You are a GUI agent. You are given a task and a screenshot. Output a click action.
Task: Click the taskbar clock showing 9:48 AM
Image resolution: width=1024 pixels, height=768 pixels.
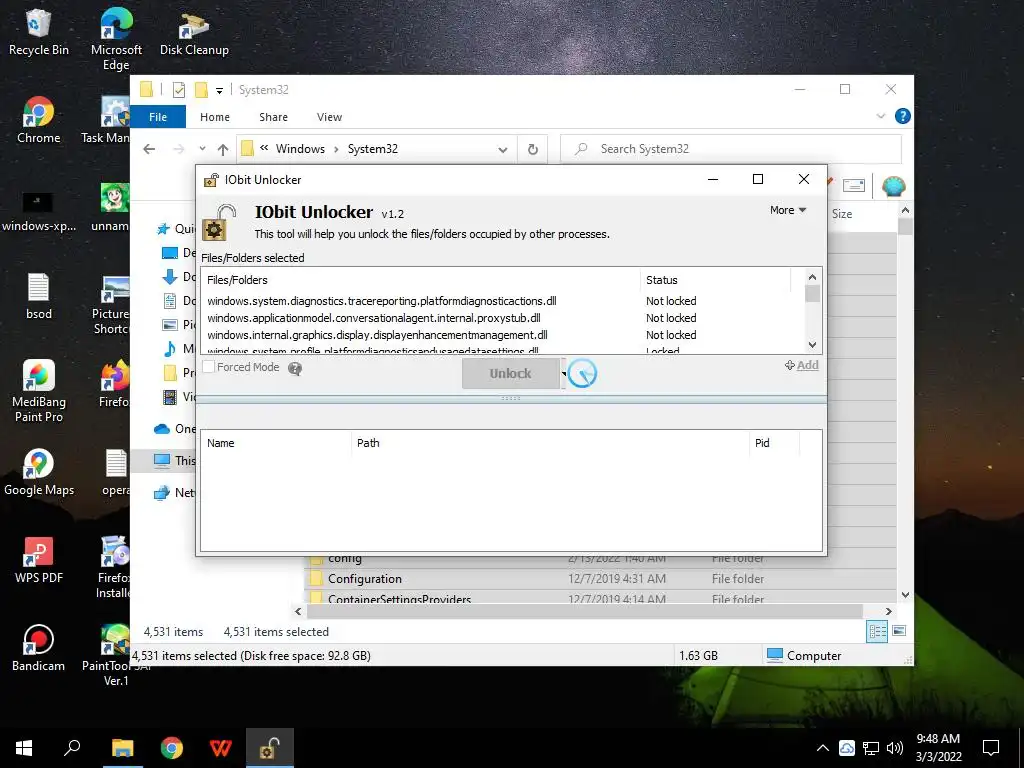click(x=938, y=748)
